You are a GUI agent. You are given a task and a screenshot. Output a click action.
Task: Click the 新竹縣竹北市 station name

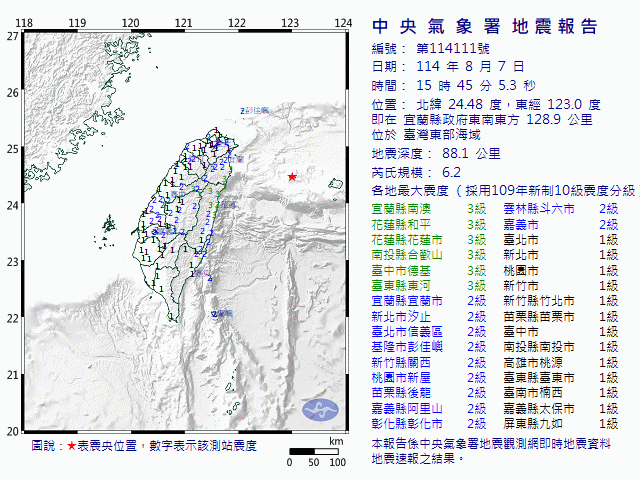click(539, 301)
